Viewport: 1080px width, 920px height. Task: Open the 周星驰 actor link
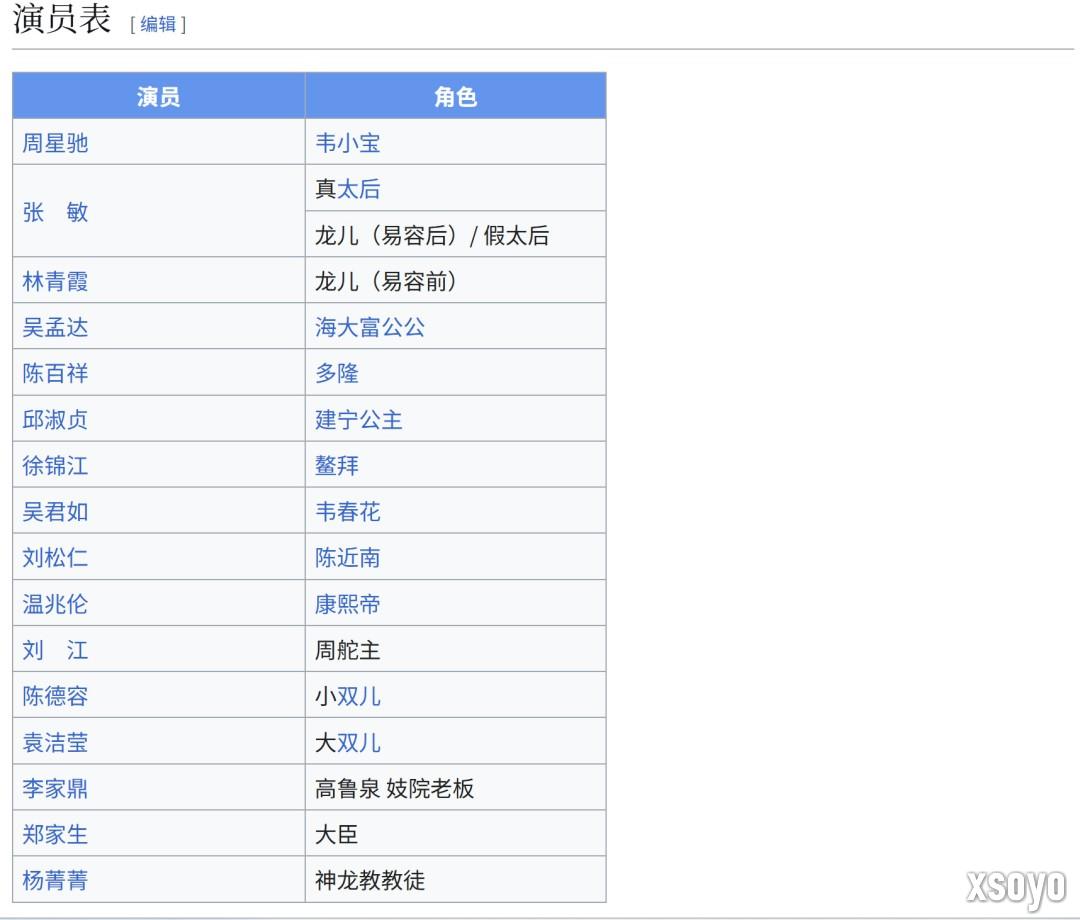[x=55, y=143]
